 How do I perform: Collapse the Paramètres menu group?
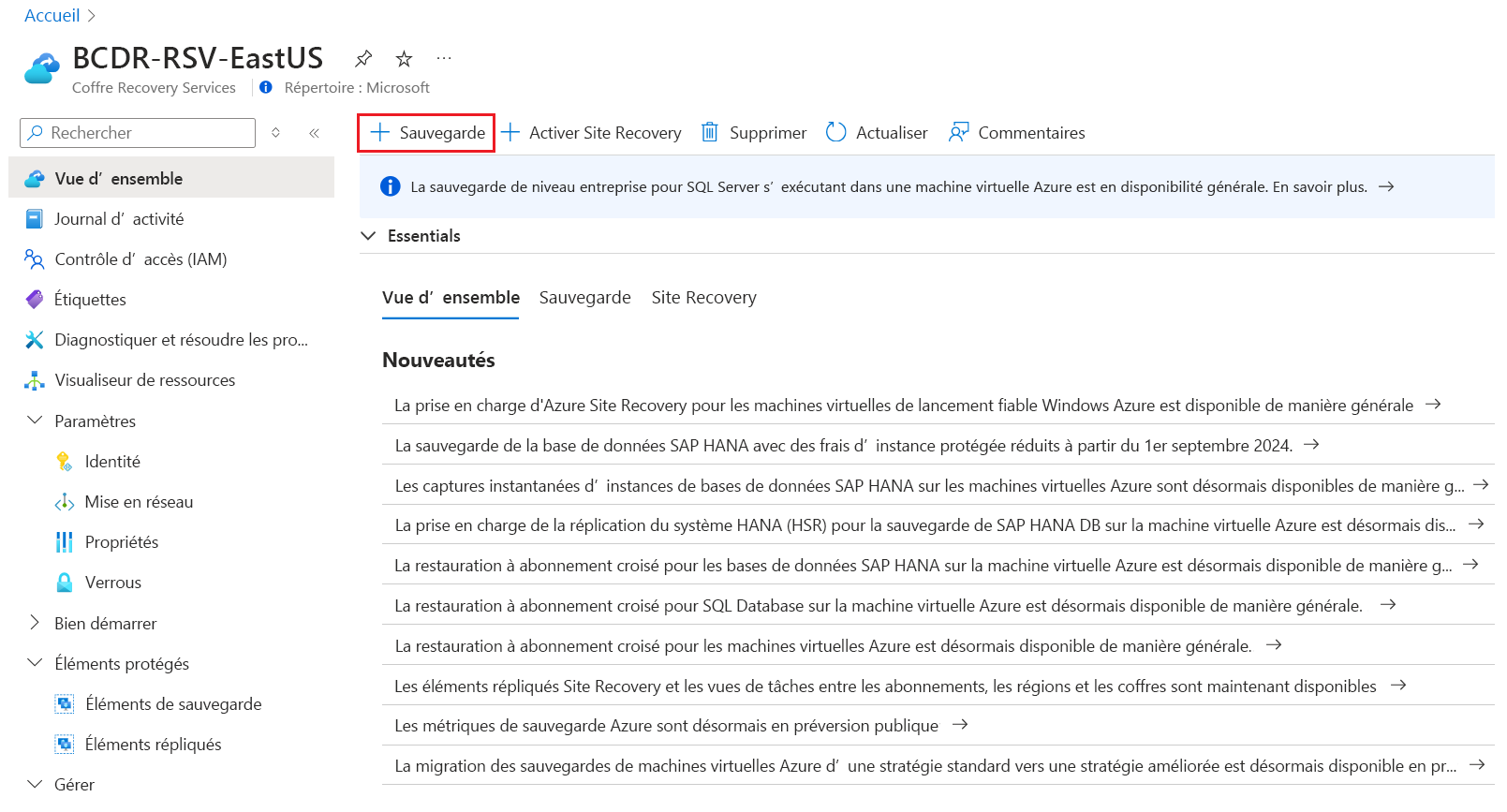click(x=35, y=421)
